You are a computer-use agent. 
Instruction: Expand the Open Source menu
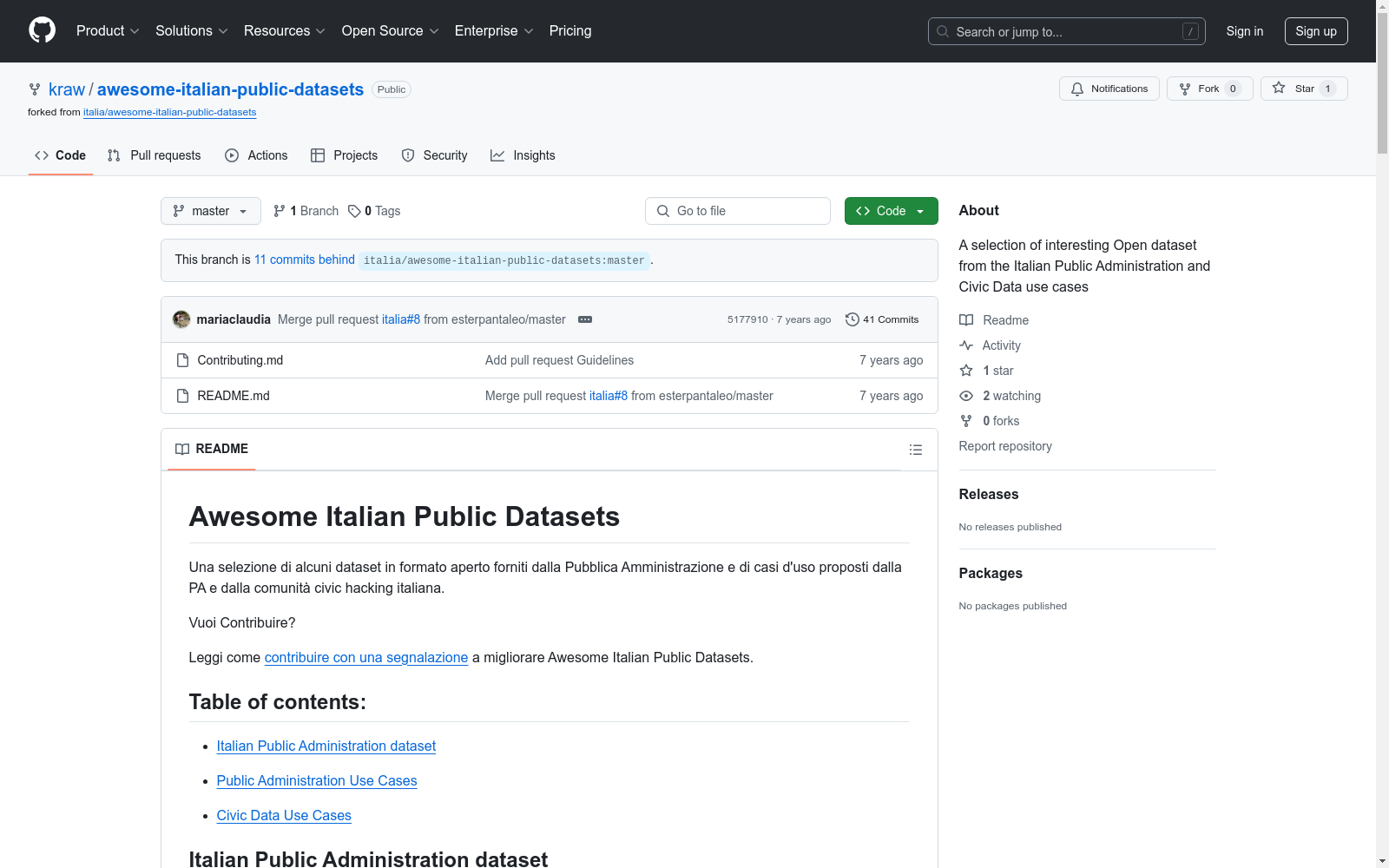(391, 31)
